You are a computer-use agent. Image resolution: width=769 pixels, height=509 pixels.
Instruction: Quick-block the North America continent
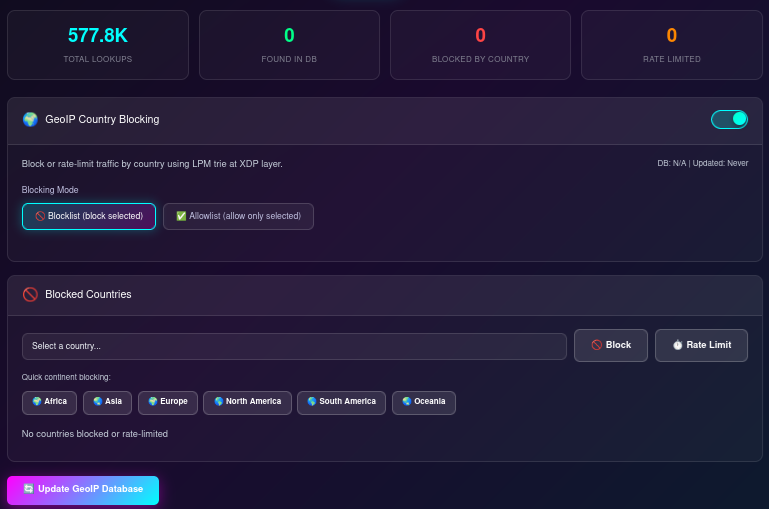point(247,402)
